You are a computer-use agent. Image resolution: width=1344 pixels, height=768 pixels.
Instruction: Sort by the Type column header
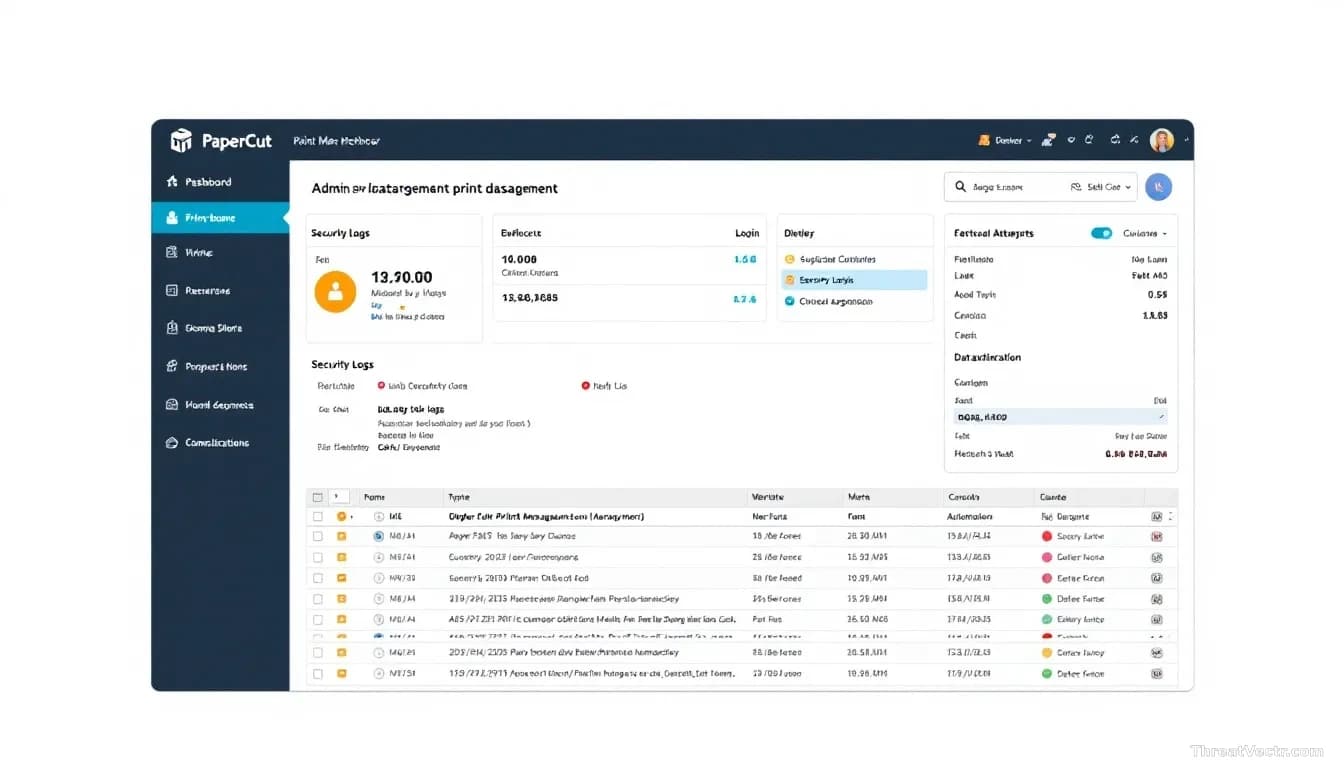pos(459,497)
